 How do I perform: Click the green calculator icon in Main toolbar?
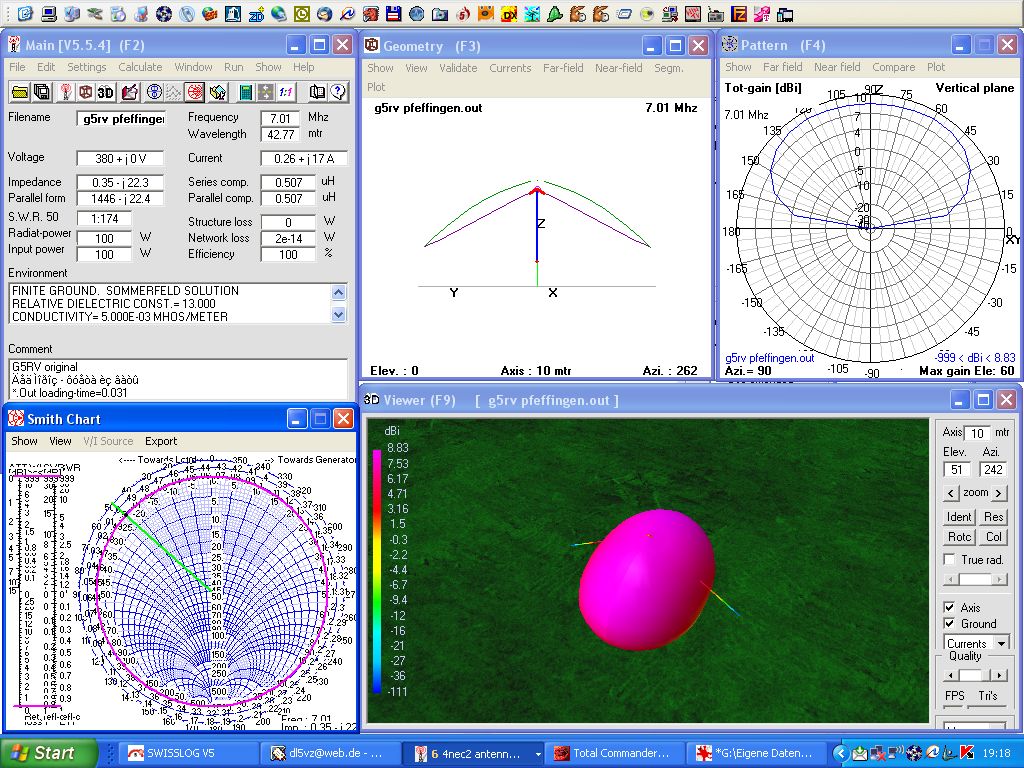tap(246, 92)
